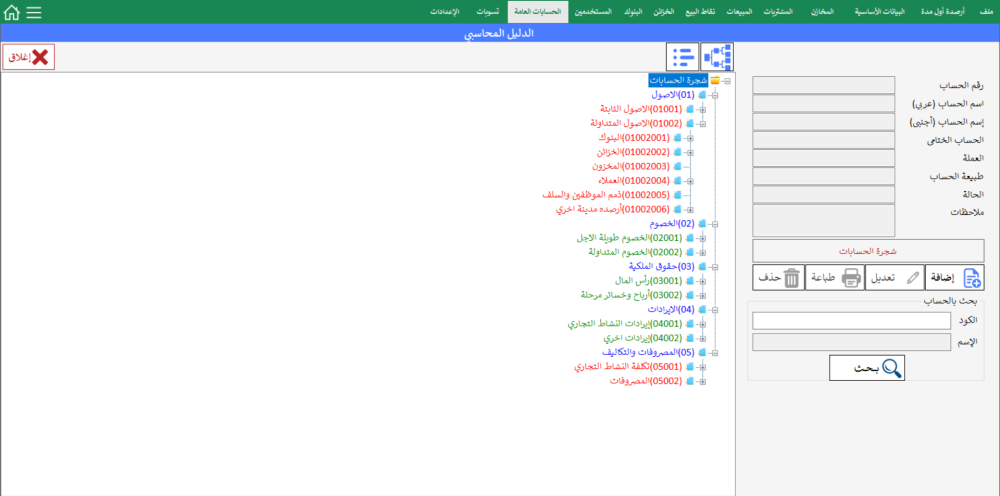The image size is (1000, 496).
Task: Expand the الاصول الثابتة (01001) node
Action: [702, 109]
